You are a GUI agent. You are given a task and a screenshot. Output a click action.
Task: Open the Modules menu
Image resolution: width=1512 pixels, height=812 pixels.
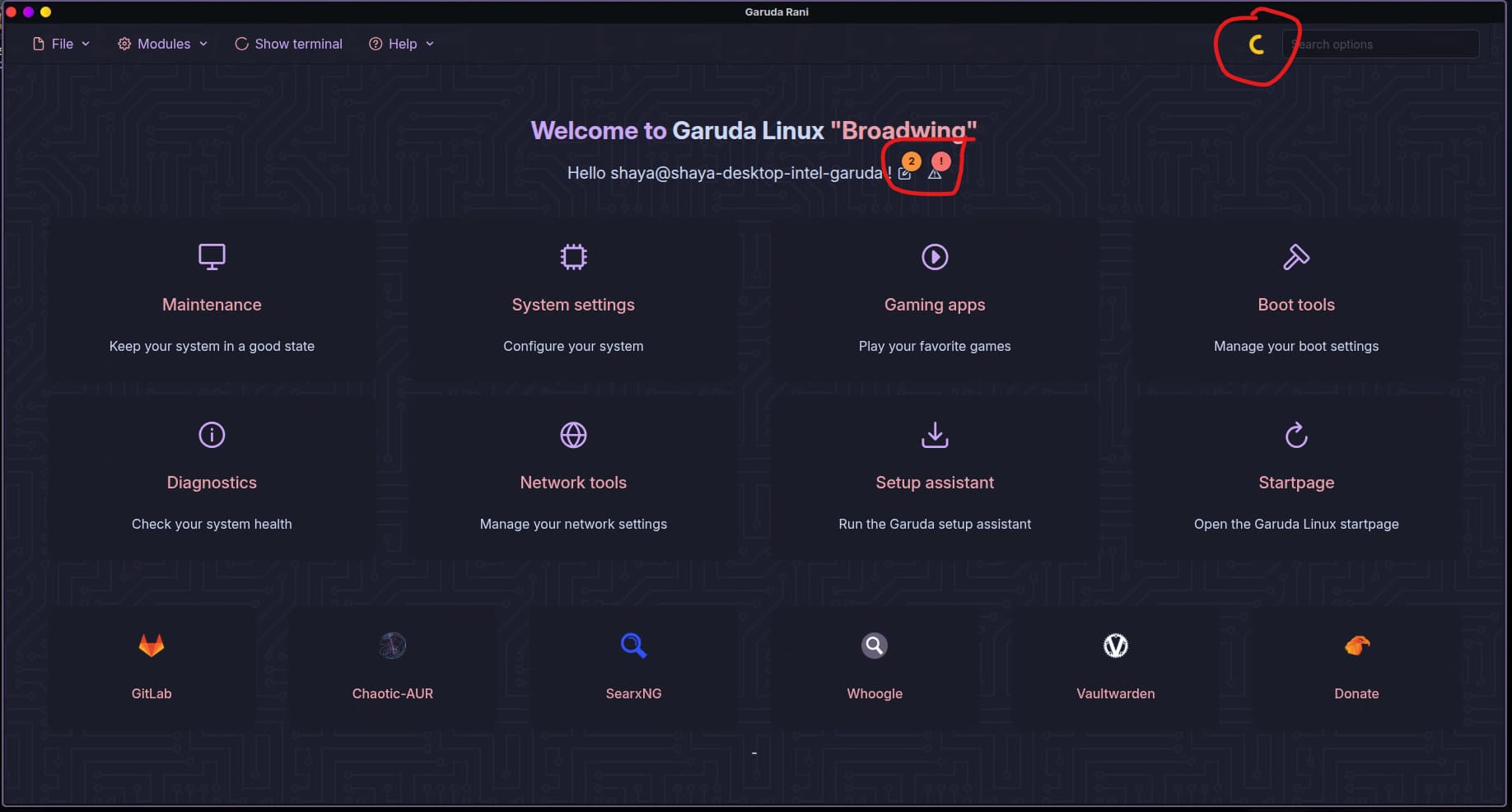pos(163,44)
